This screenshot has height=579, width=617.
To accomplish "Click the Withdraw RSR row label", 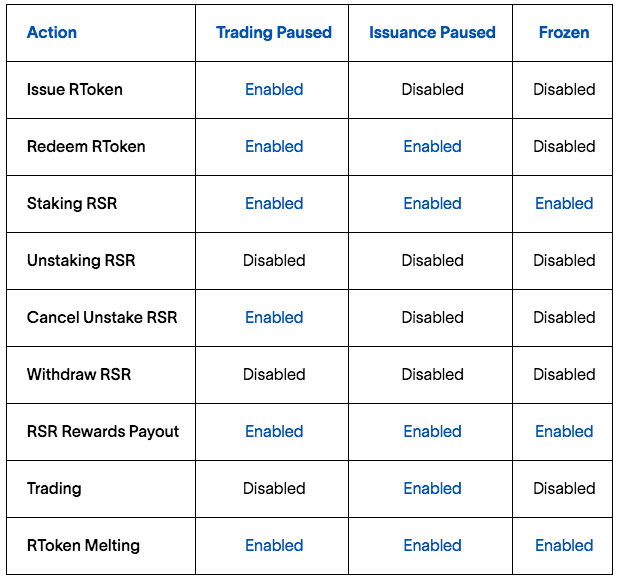I will point(79,374).
